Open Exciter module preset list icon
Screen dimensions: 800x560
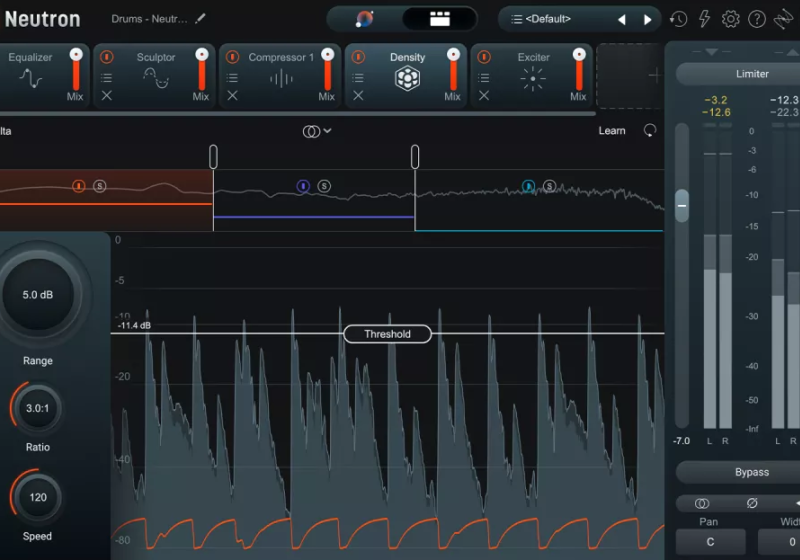pos(484,78)
